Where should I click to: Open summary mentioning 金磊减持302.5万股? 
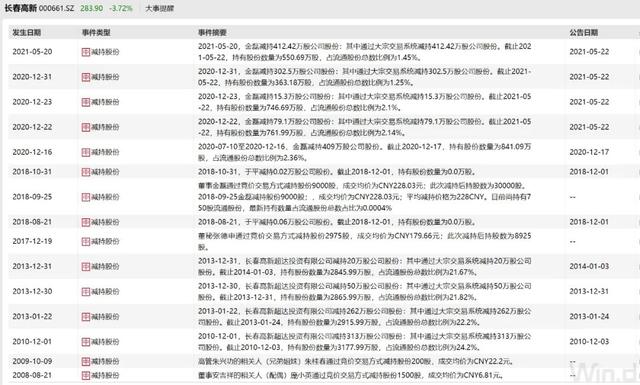(364, 77)
